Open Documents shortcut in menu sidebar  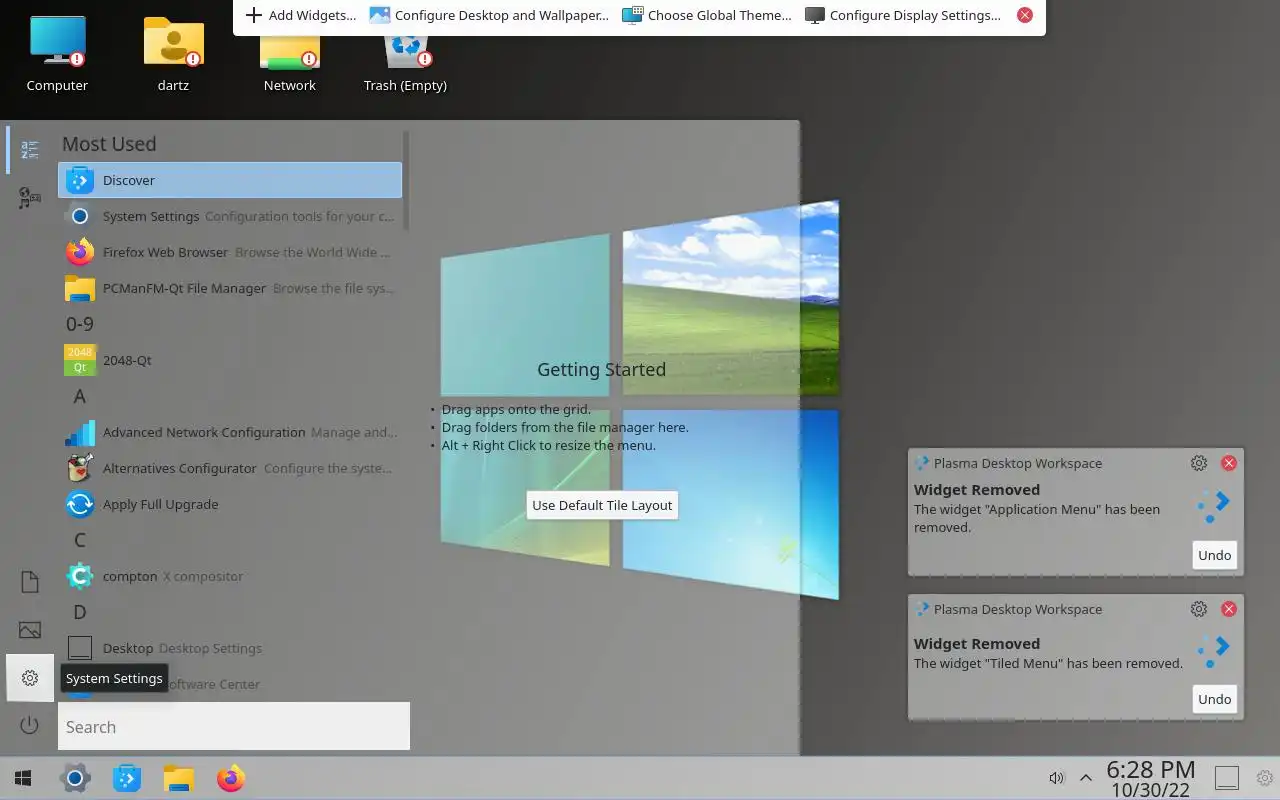pos(30,582)
